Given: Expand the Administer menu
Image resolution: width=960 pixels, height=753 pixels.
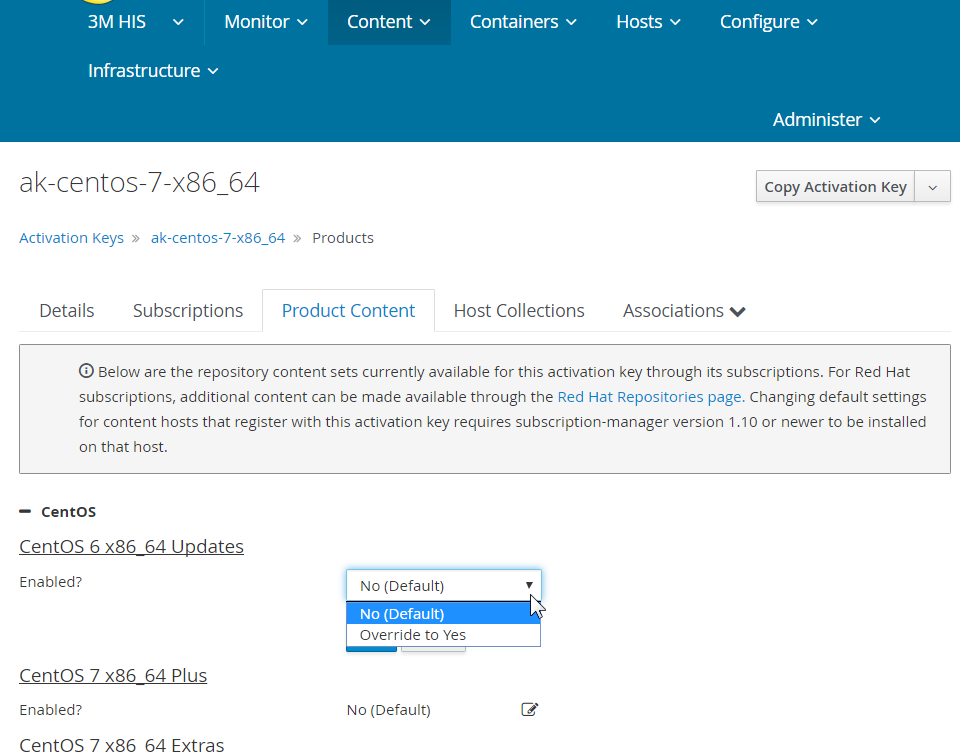Looking at the screenshot, I should pos(826,119).
